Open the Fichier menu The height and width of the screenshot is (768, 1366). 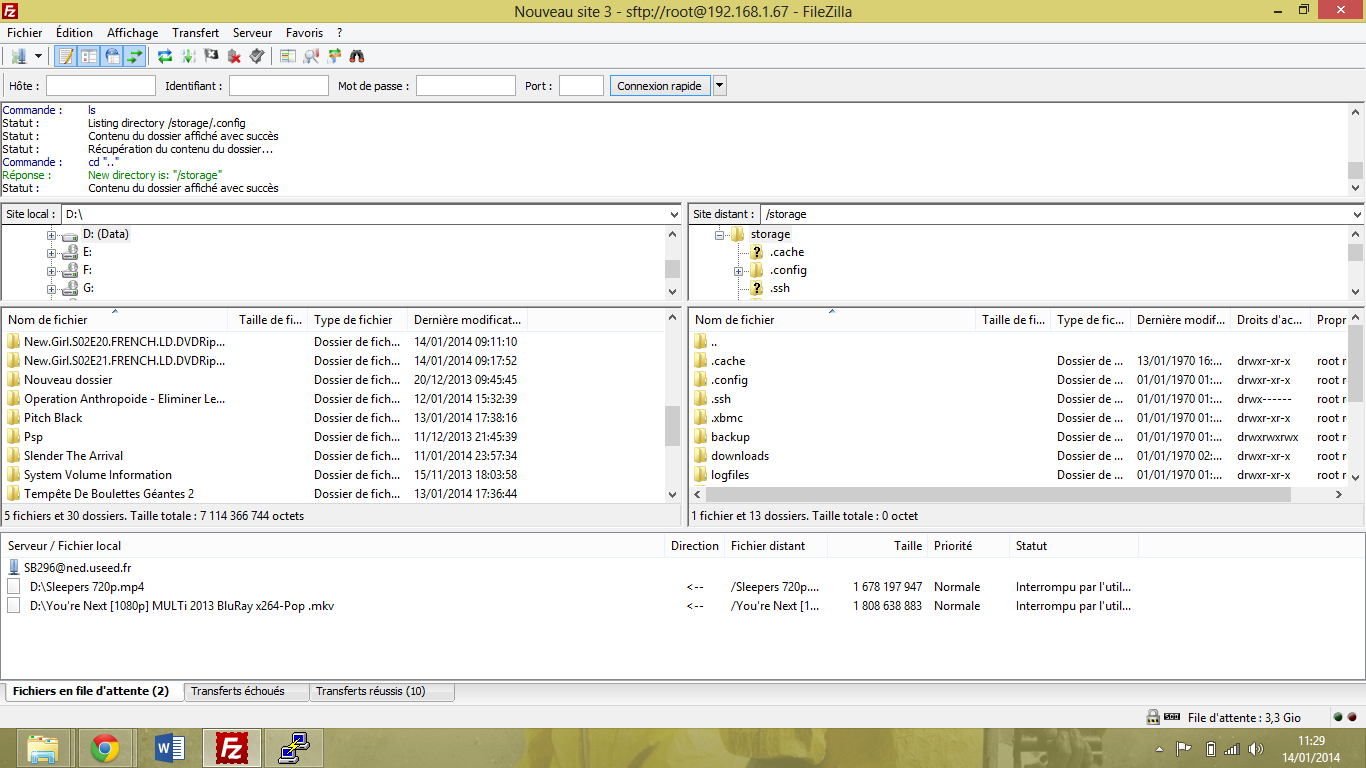25,33
